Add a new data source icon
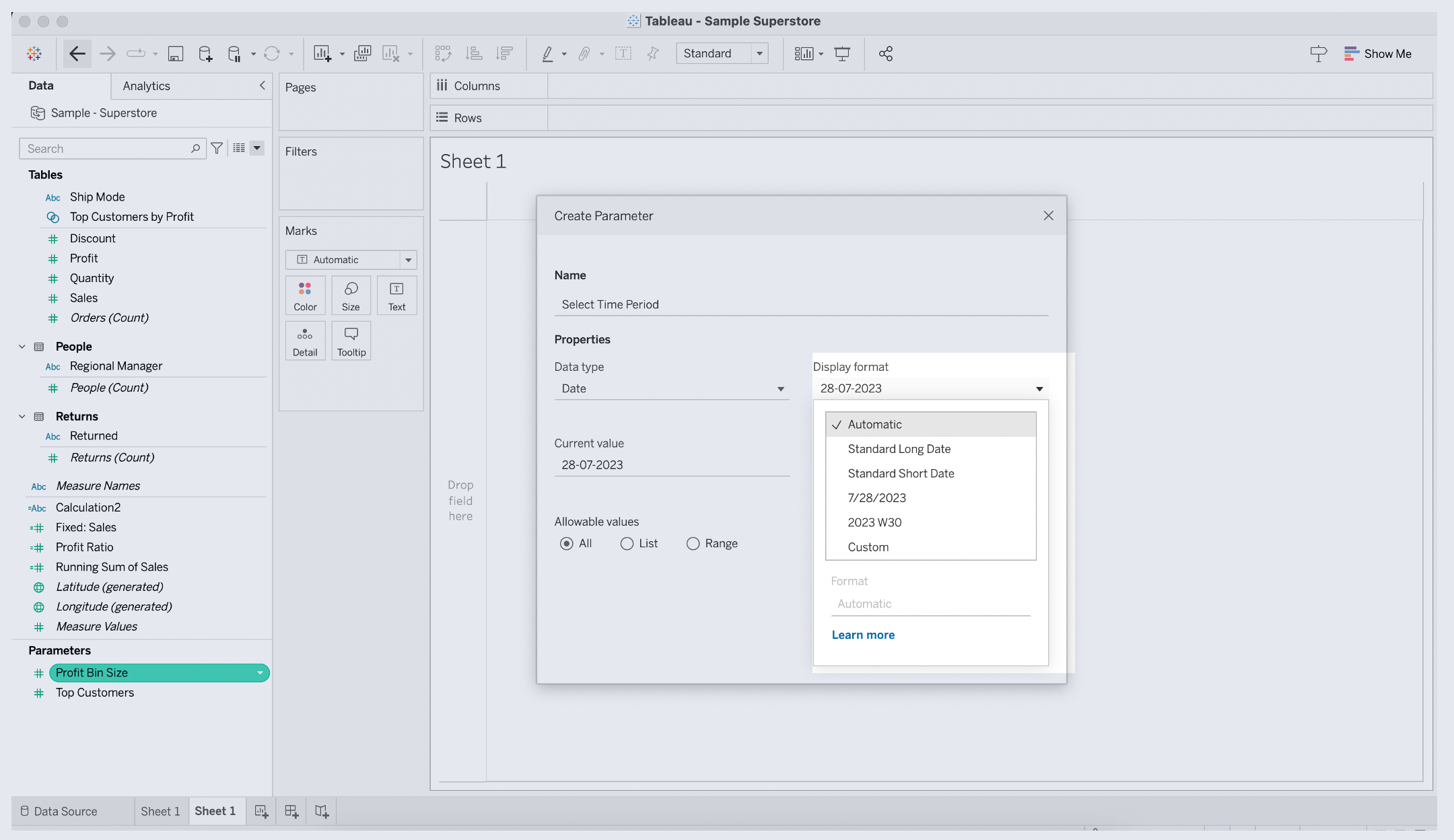1454x840 pixels. (205, 54)
